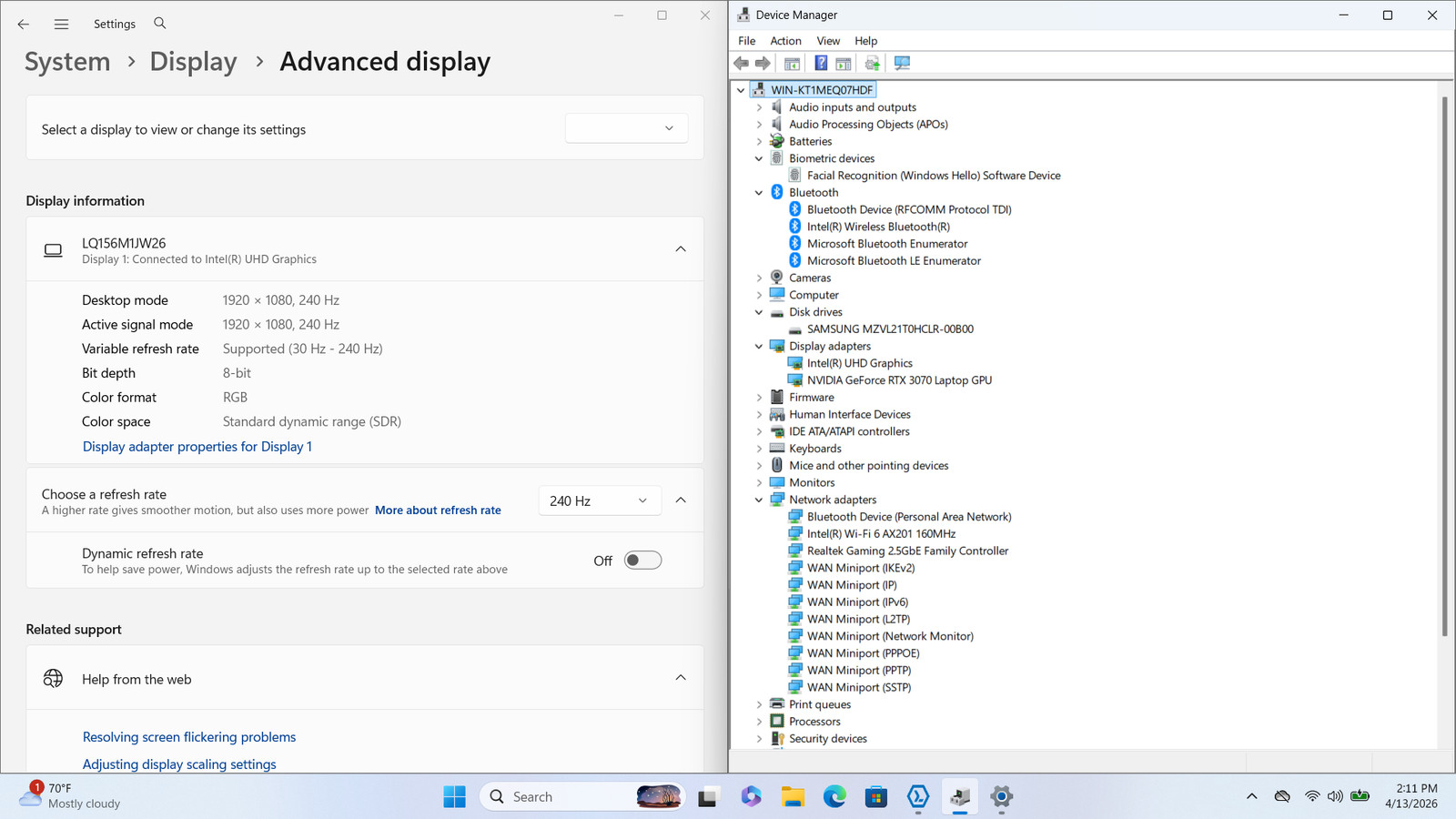This screenshot has width=1456, height=819.
Task: Click the taskbar Search box
Action: 582,797
